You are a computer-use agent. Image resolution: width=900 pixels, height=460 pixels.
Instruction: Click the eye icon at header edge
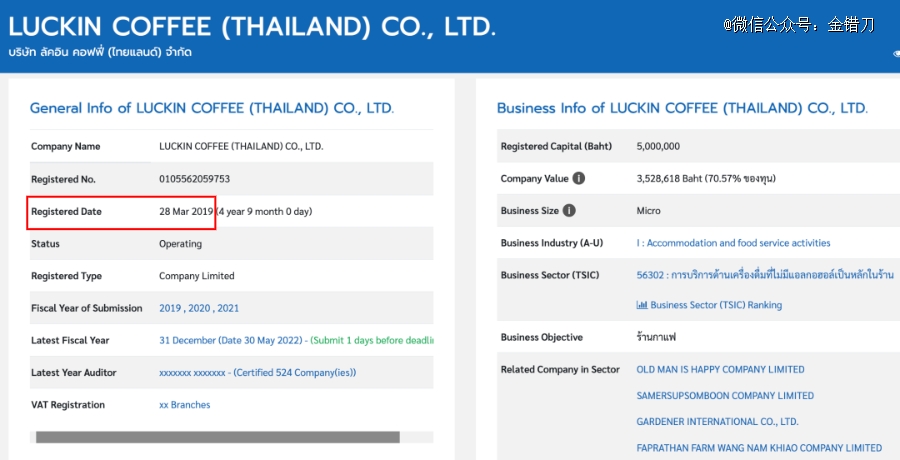[x=897, y=53]
